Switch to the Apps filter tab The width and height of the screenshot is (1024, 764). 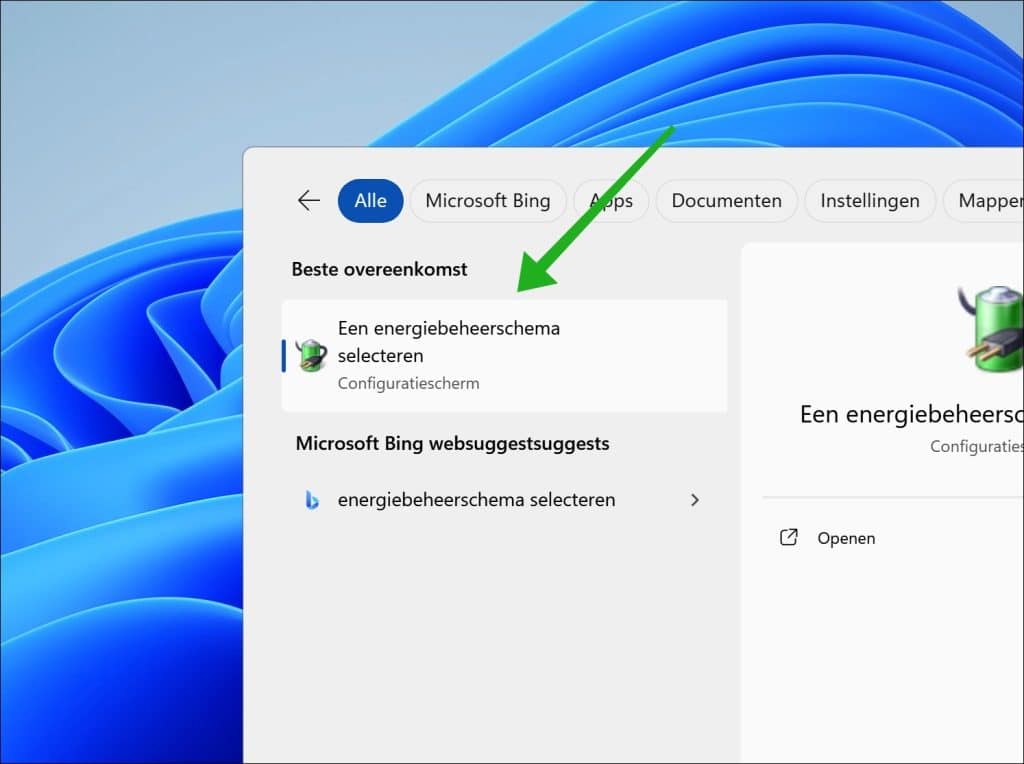click(x=611, y=201)
